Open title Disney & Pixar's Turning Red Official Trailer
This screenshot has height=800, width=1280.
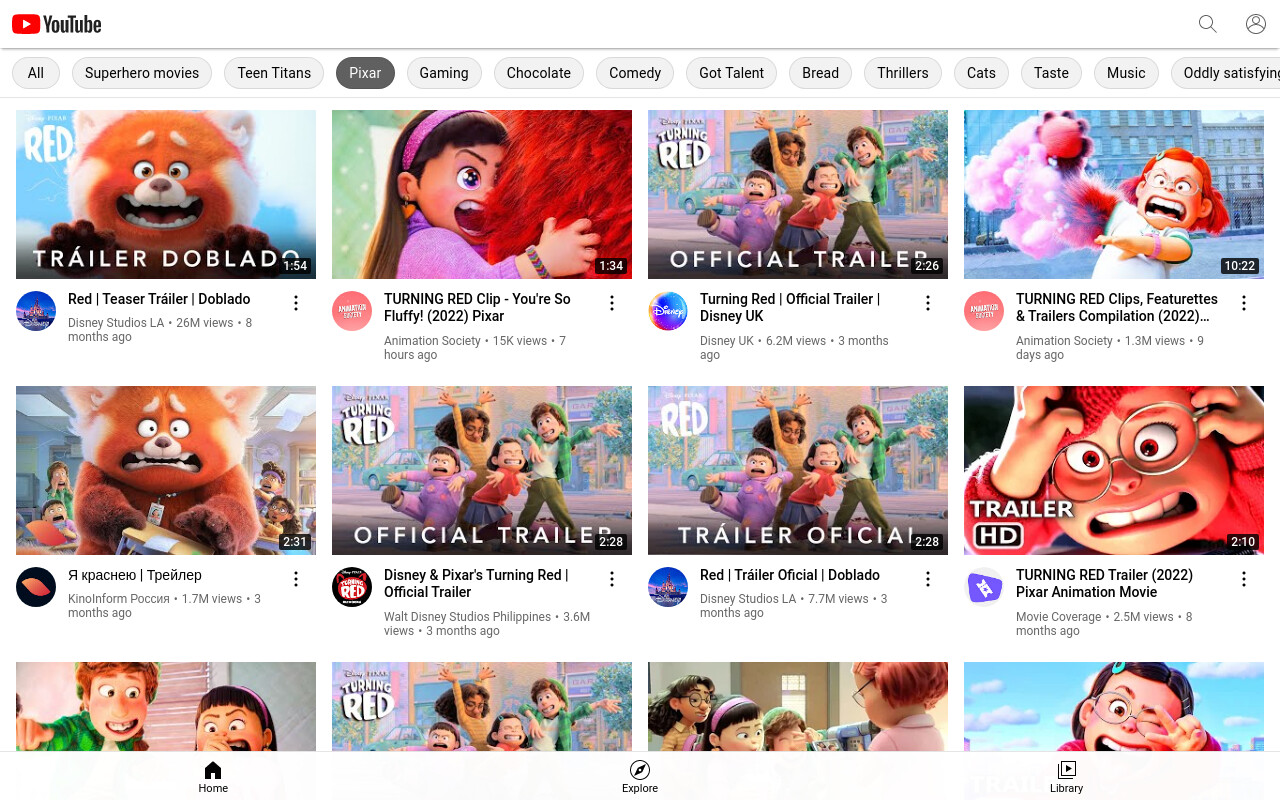[x=476, y=583]
